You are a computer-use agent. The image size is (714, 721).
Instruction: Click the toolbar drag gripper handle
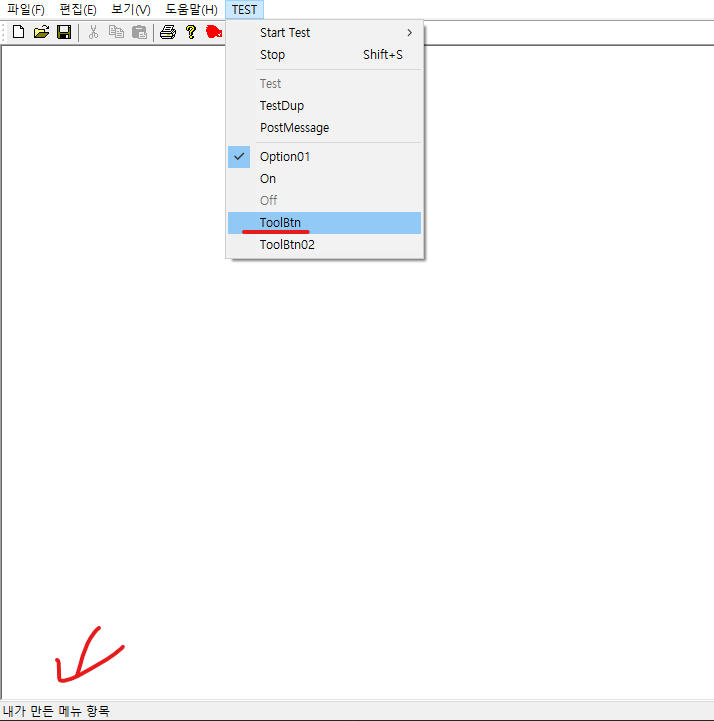(4, 32)
